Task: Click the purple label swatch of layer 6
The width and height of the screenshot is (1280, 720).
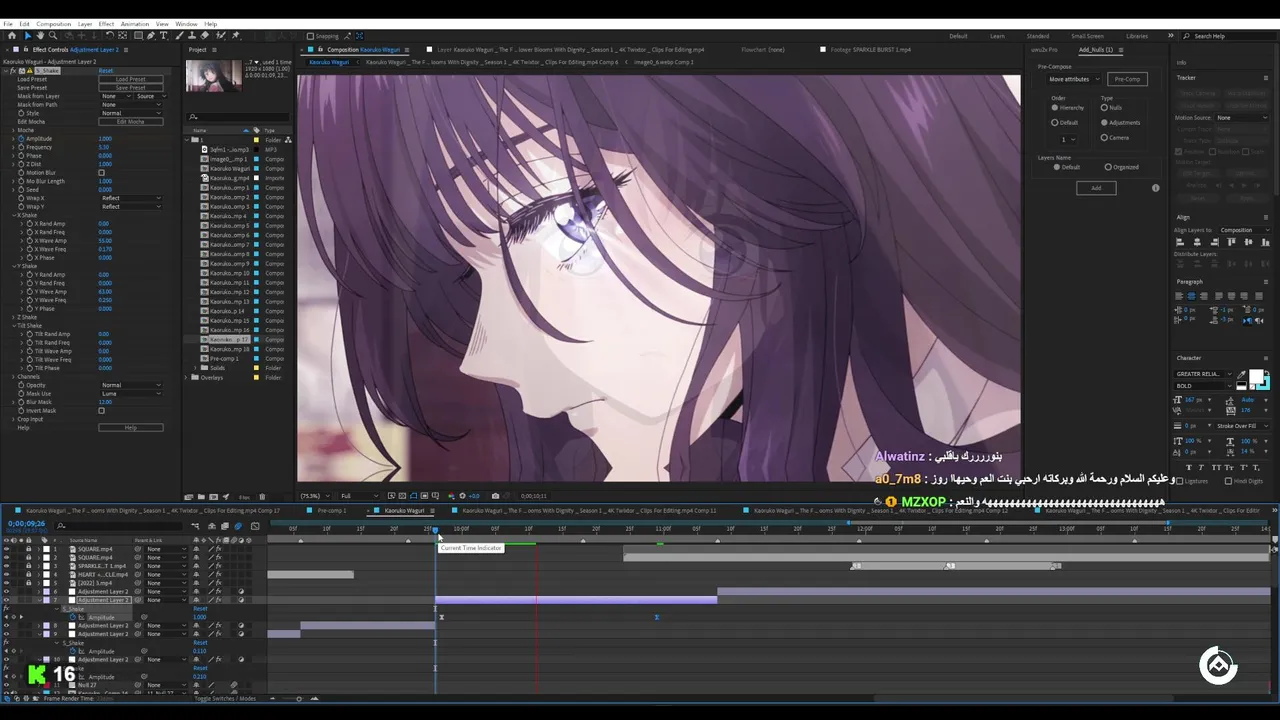Action: [46, 592]
